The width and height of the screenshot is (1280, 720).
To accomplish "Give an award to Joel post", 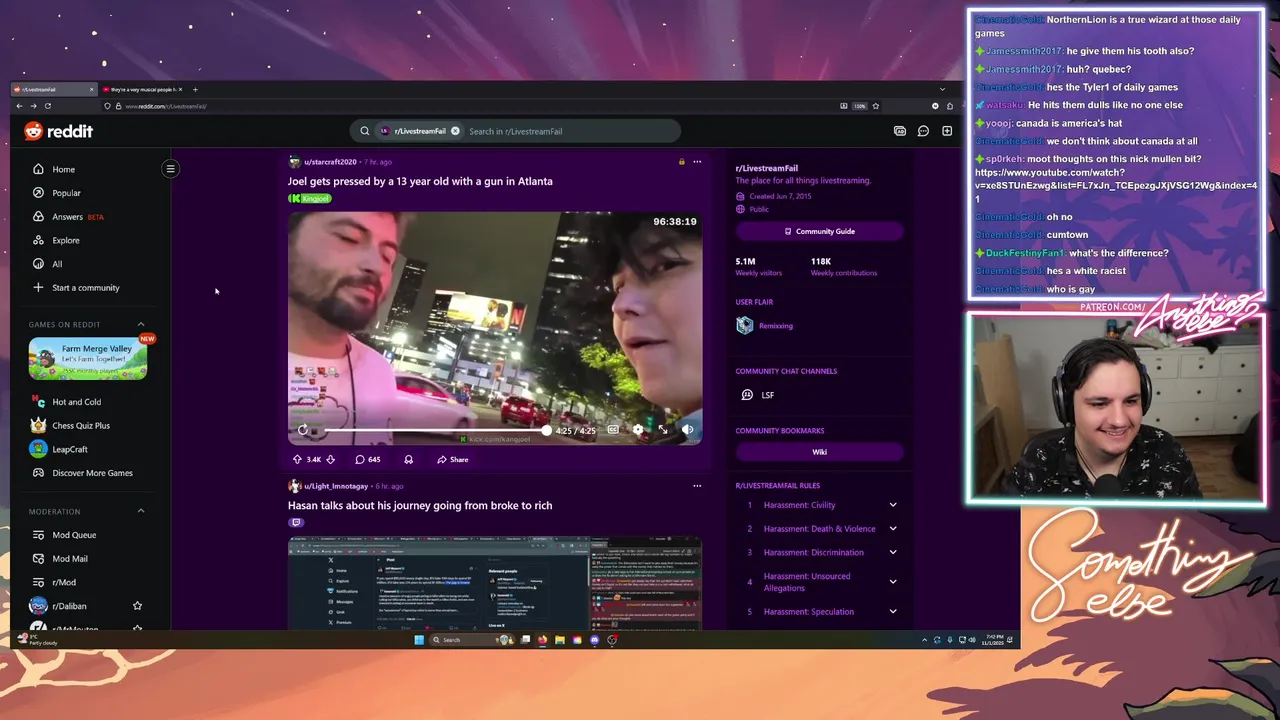I will 408,460.
